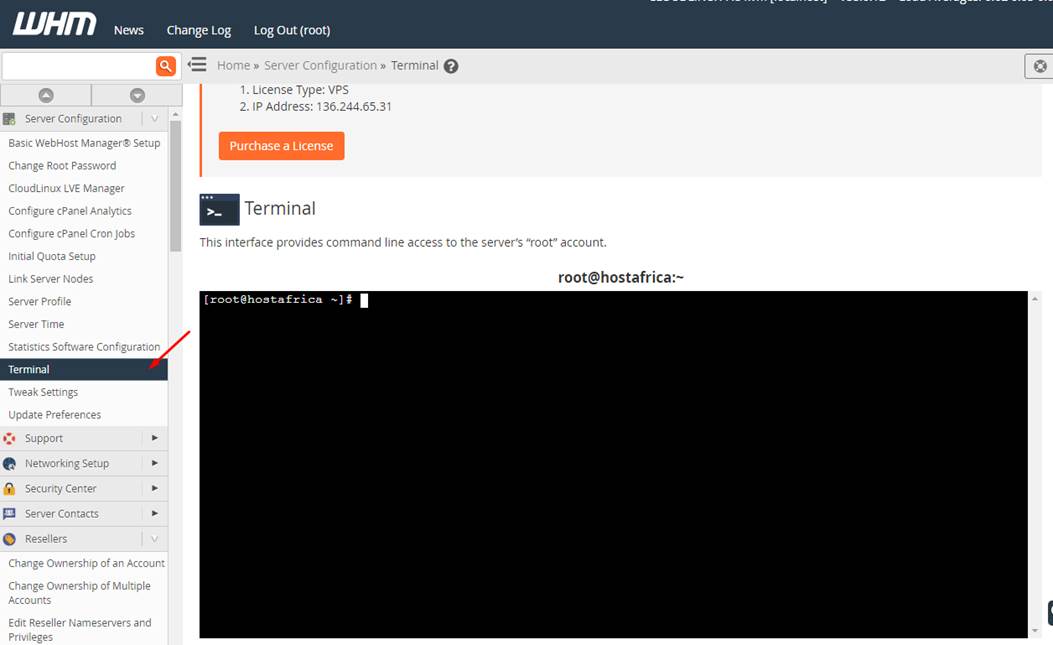The width and height of the screenshot is (1053, 645).
Task: Expand all sidebar sections down-arrow button
Action: point(137,95)
